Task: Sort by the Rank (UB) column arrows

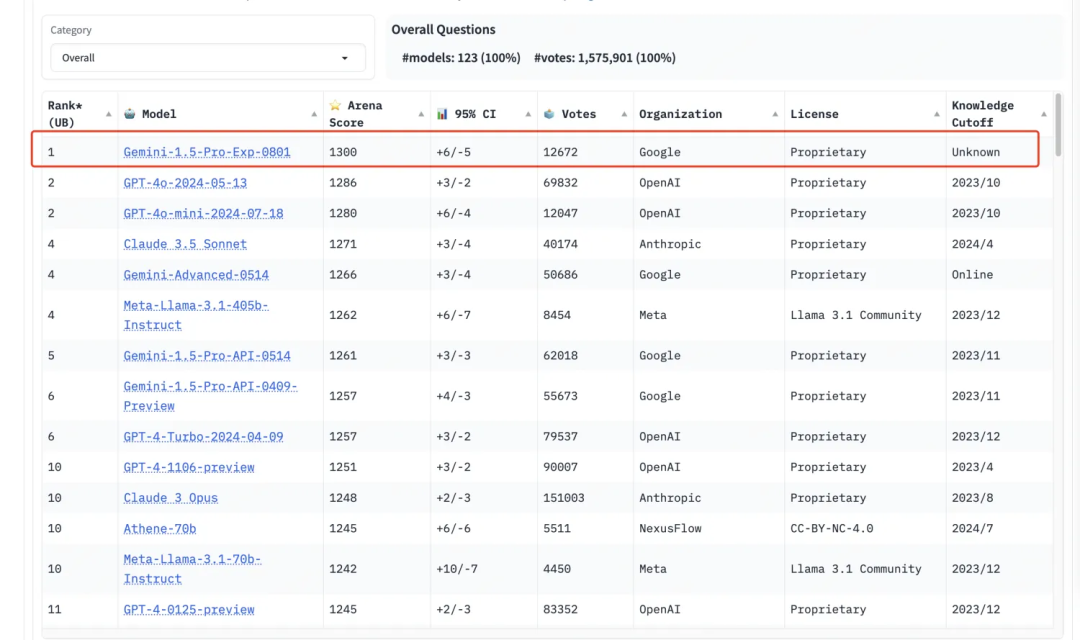Action: pos(108,114)
